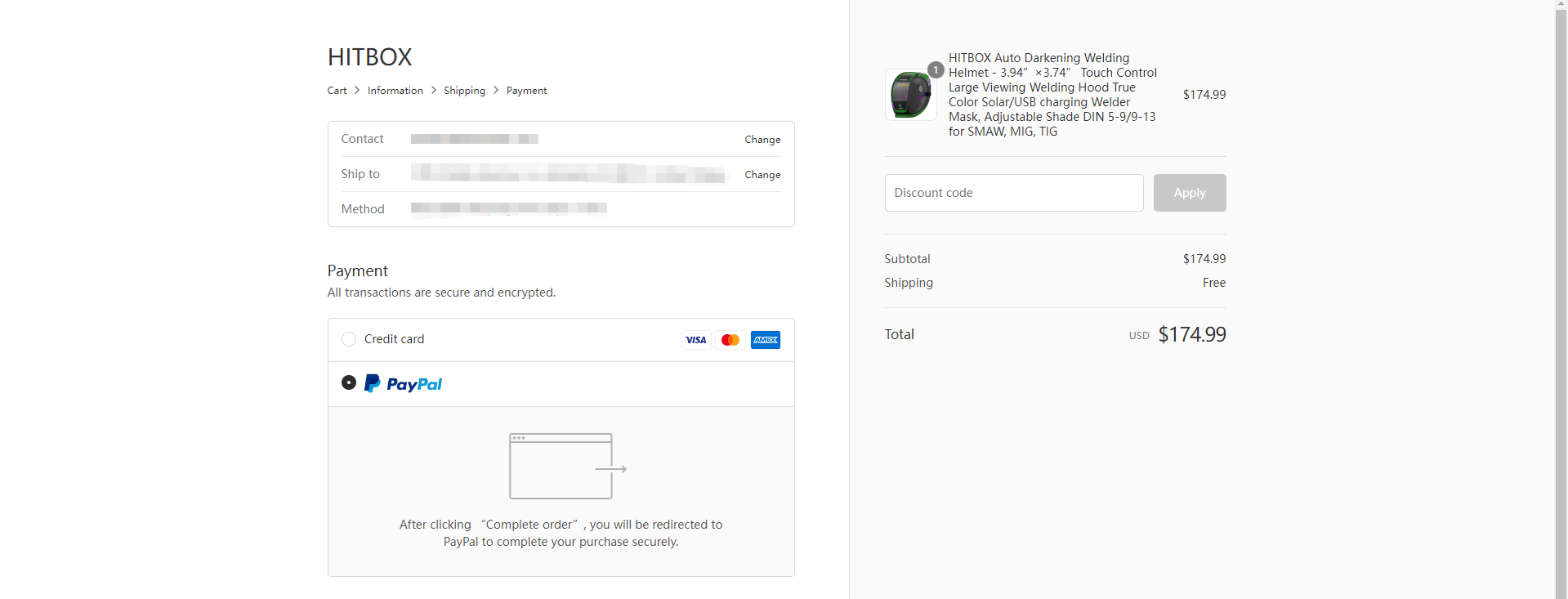
Task: Click the 'Free' shipping value
Action: 1214,283
